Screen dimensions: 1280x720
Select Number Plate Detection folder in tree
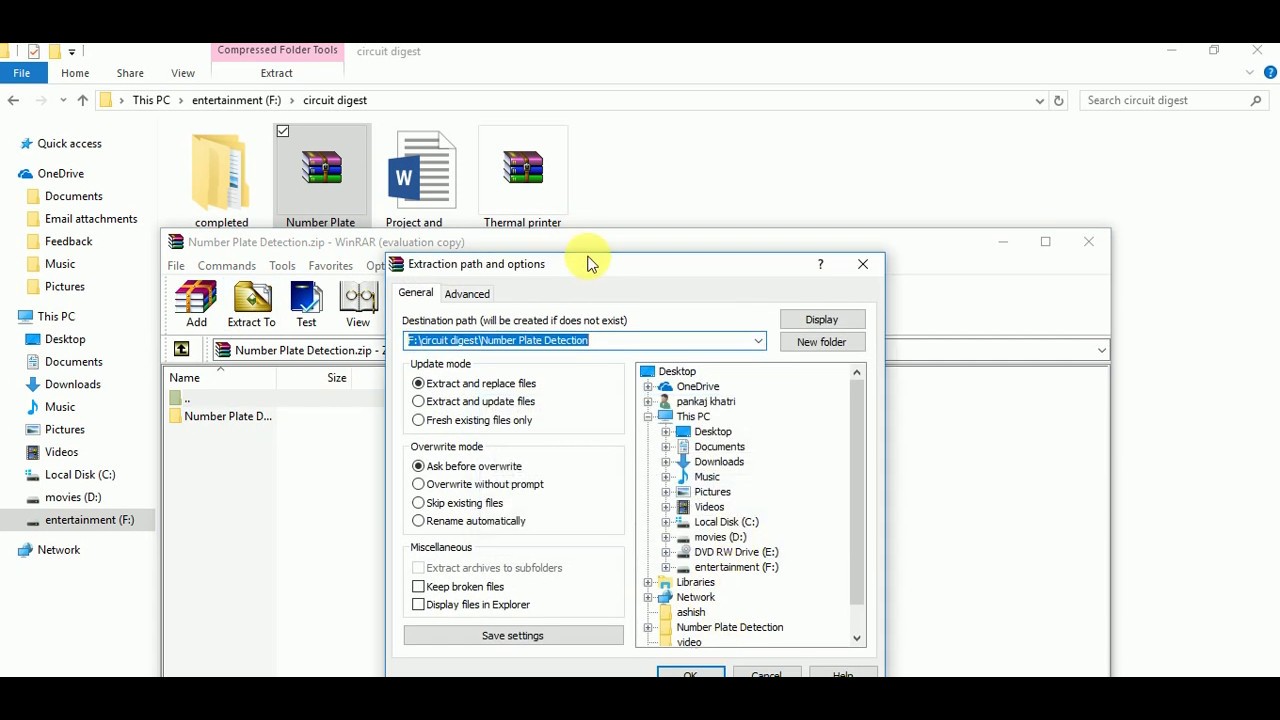[x=729, y=627]
